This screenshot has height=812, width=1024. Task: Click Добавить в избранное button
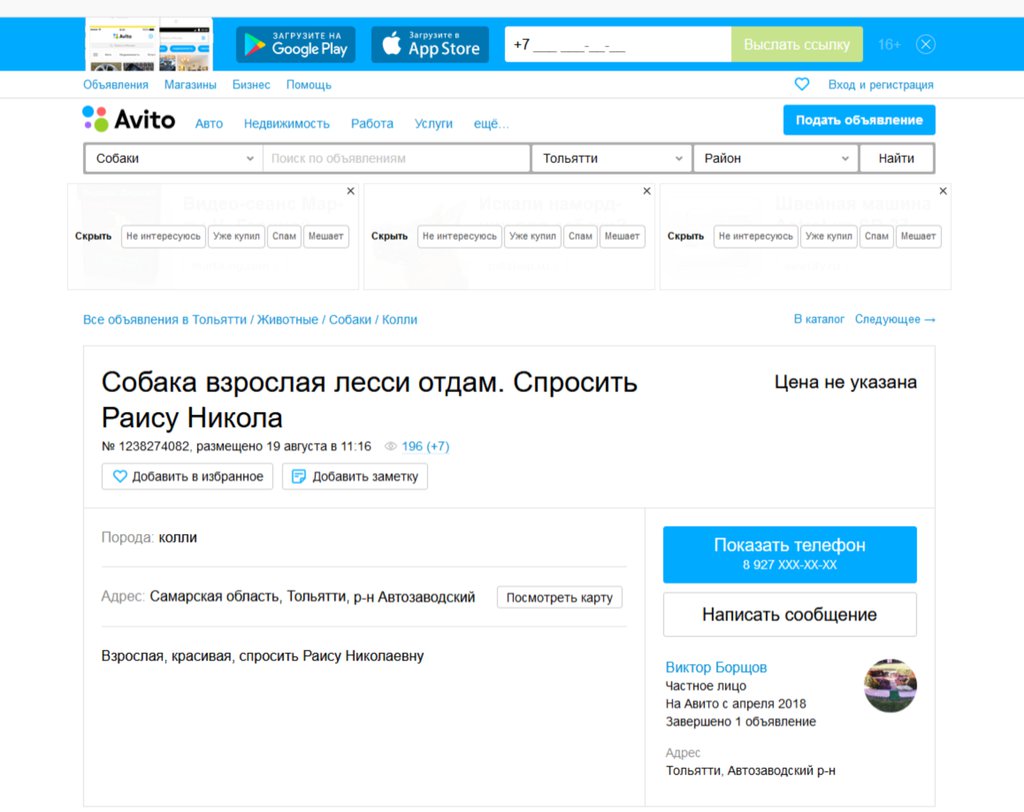tap(187, 476)
